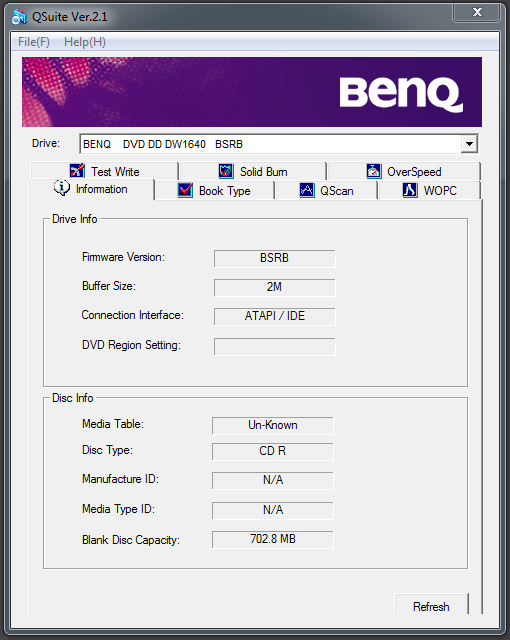Switch to the Test Write tab
The width and height of the screenshot is (510, 640).
coord(104,171)
